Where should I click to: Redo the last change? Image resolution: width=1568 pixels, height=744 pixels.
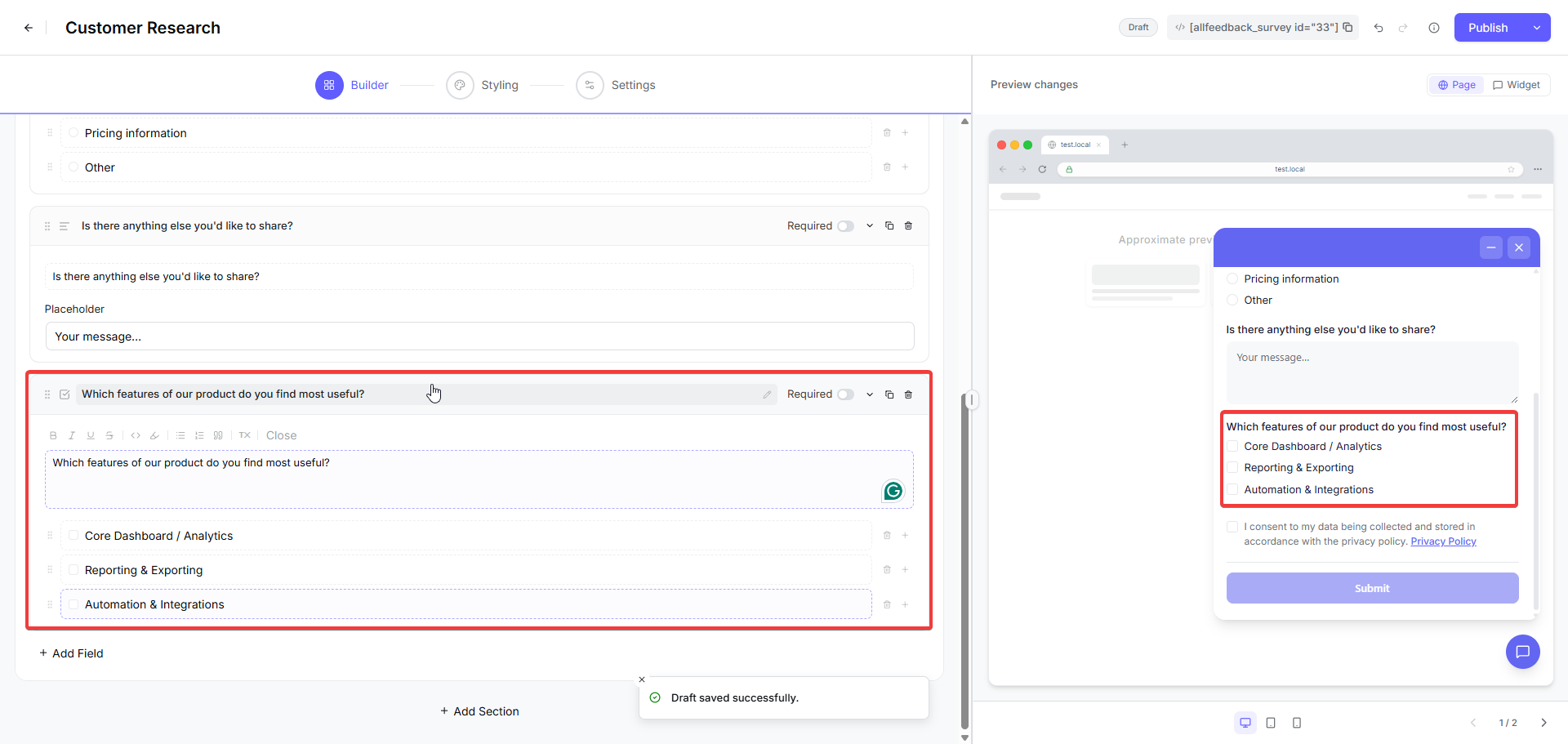click(1403, 28)
